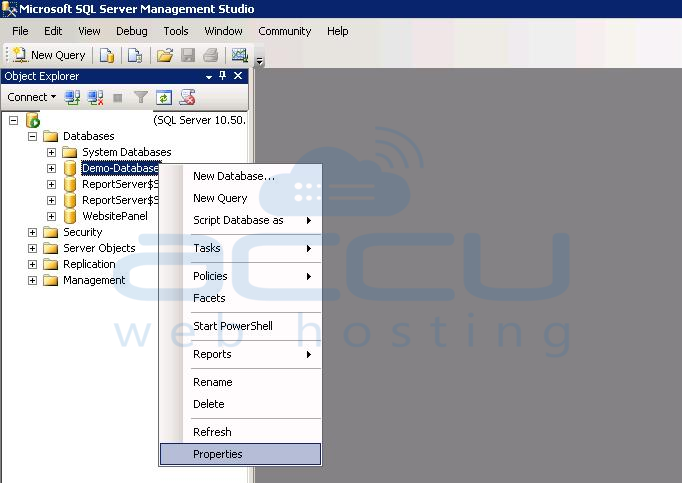Image resolution: width=682 pixels, height=483 pixels.
Task: Select the Databases folder icon
Action: (x=50, y=136)
